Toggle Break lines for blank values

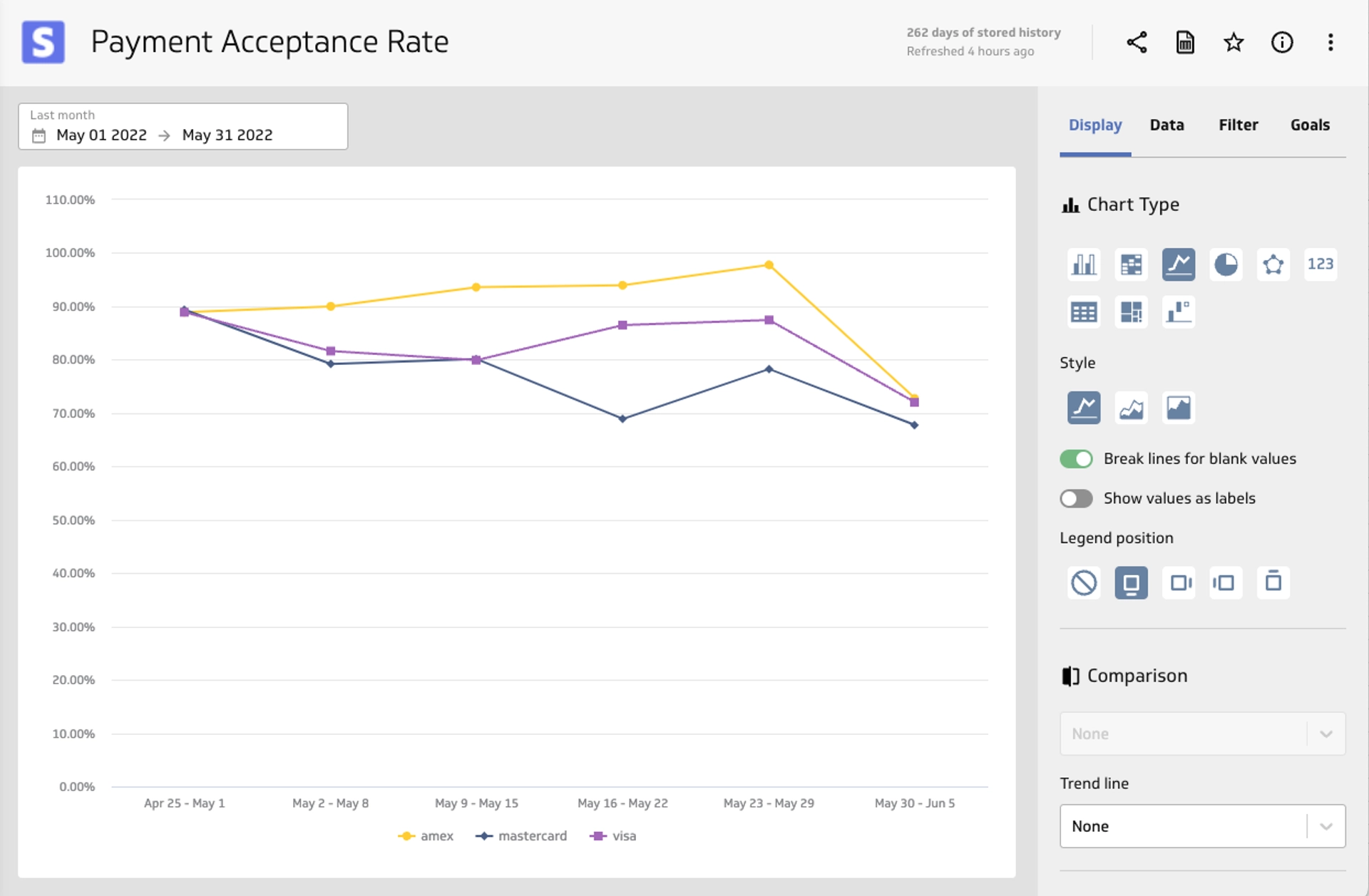tap(1076, 459)
